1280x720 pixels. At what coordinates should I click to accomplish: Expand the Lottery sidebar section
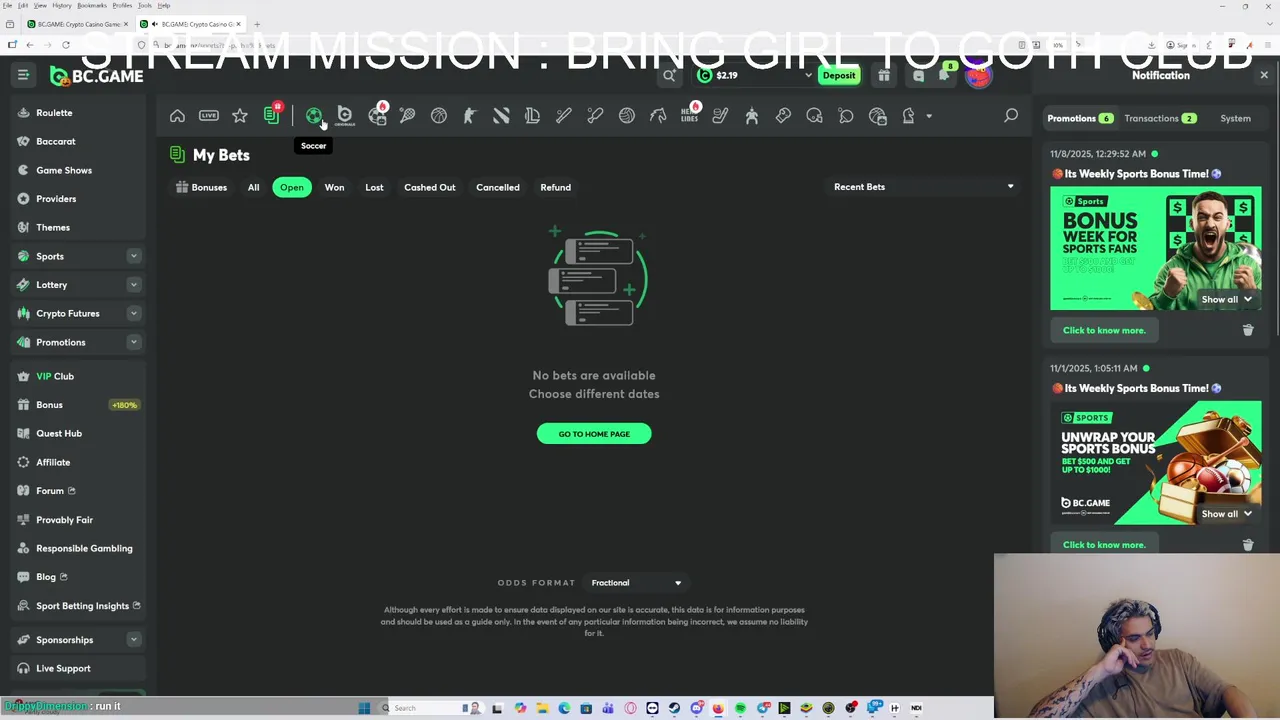(133, 285)
